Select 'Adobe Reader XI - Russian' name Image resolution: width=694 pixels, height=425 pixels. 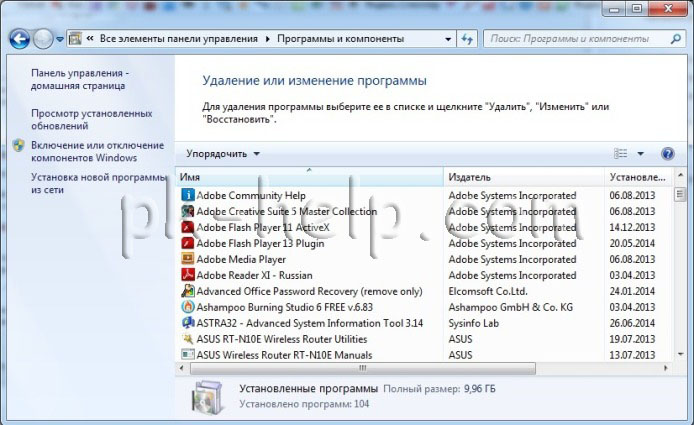pos(254,275)
